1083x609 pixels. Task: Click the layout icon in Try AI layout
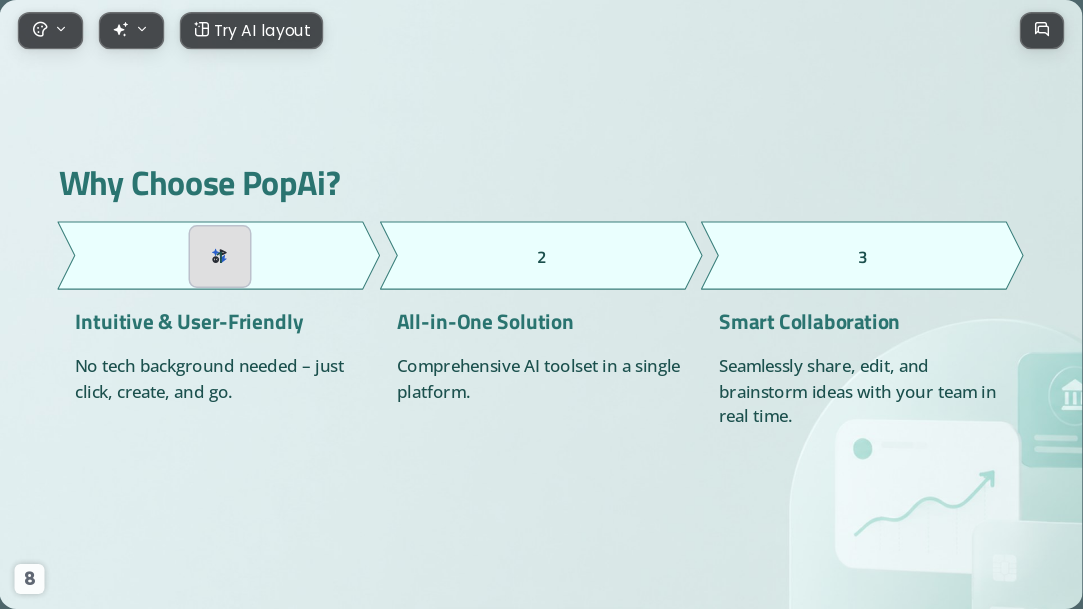point(201,30)
